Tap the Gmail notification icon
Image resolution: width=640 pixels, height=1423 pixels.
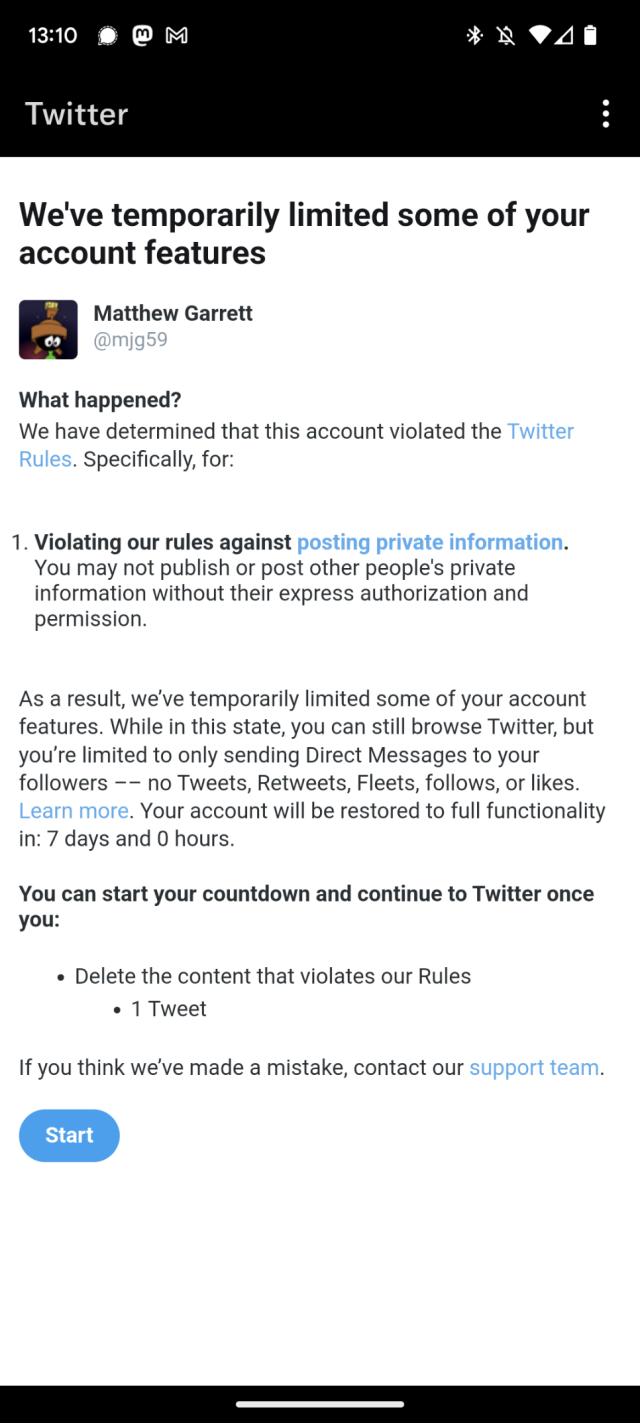click(x=176, y=35)
